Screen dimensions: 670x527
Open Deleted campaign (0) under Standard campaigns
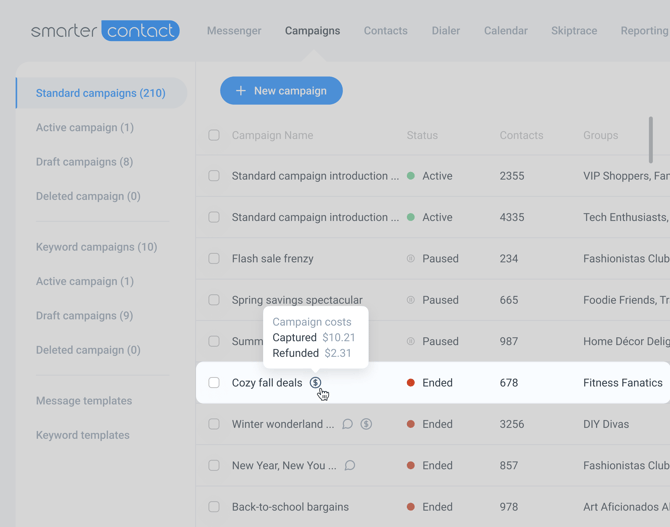tap(88, 196)
